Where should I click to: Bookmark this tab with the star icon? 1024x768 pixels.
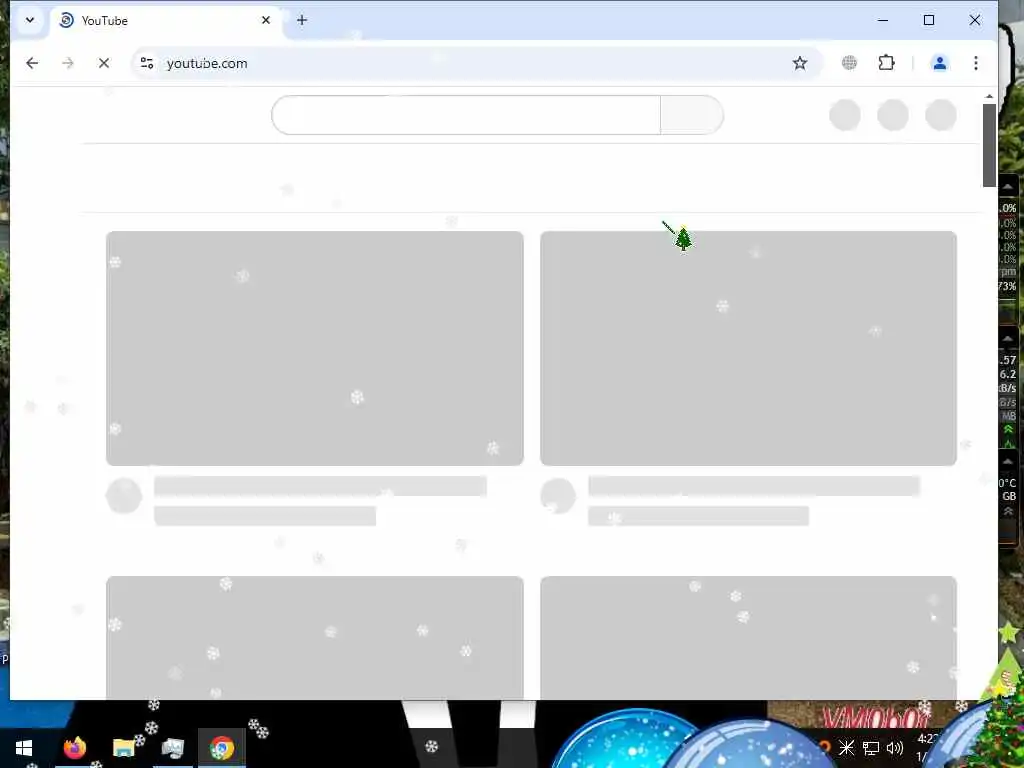coord(800,63)
